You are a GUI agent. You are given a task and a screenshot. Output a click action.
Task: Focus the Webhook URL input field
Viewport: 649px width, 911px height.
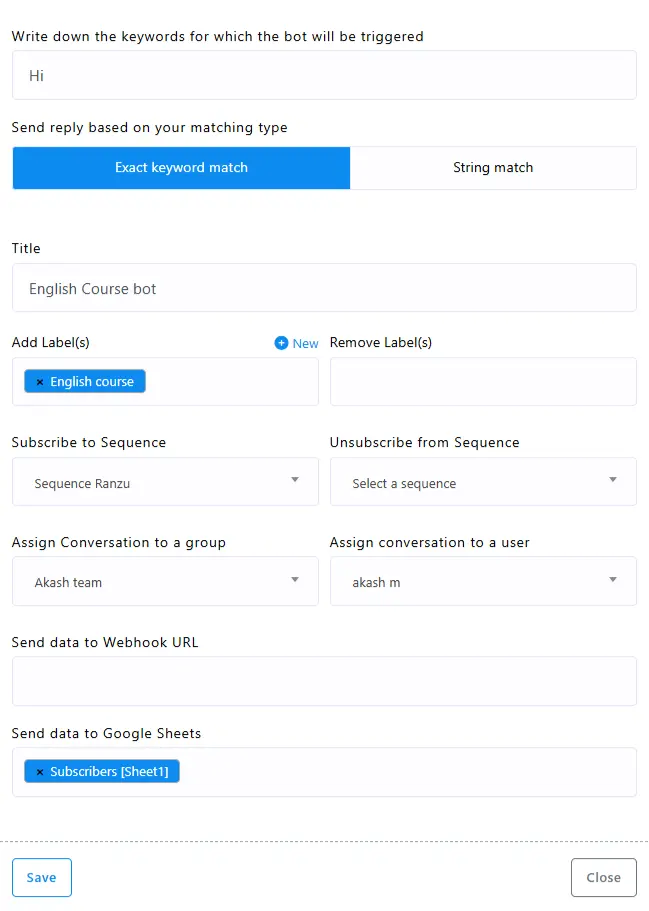[x=324, y=681]
